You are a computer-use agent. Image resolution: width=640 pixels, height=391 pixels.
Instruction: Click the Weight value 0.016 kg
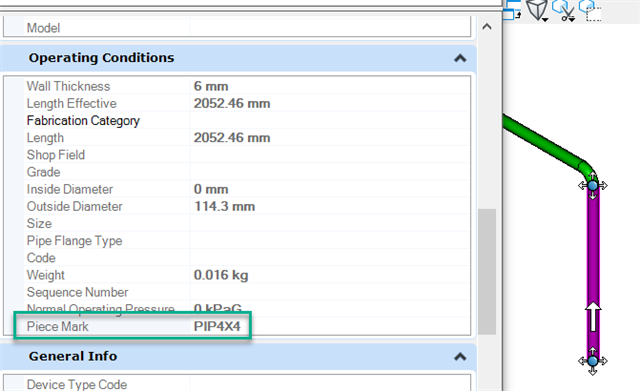pos(221,275)
